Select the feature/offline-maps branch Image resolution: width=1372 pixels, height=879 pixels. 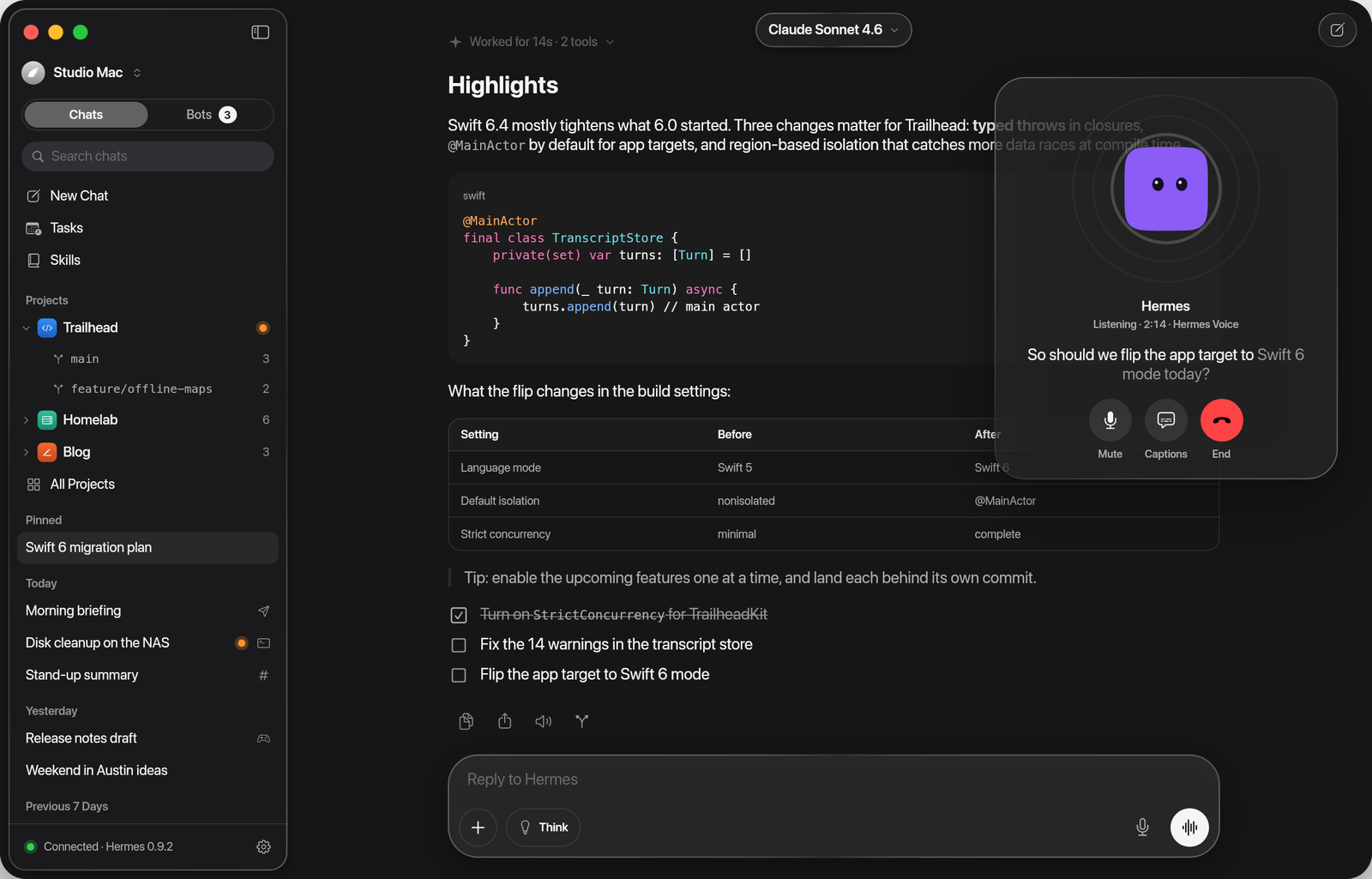pyautogui.click(x=147, y=388)
